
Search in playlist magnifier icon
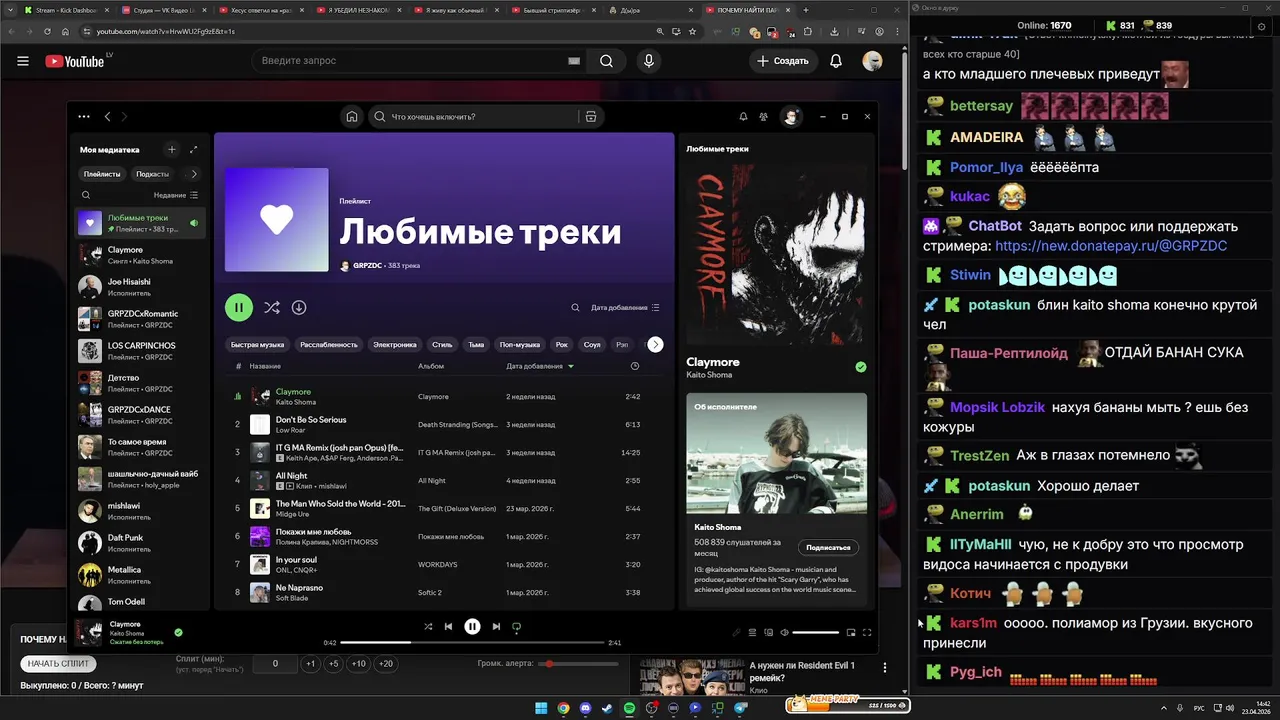[575, 308]
